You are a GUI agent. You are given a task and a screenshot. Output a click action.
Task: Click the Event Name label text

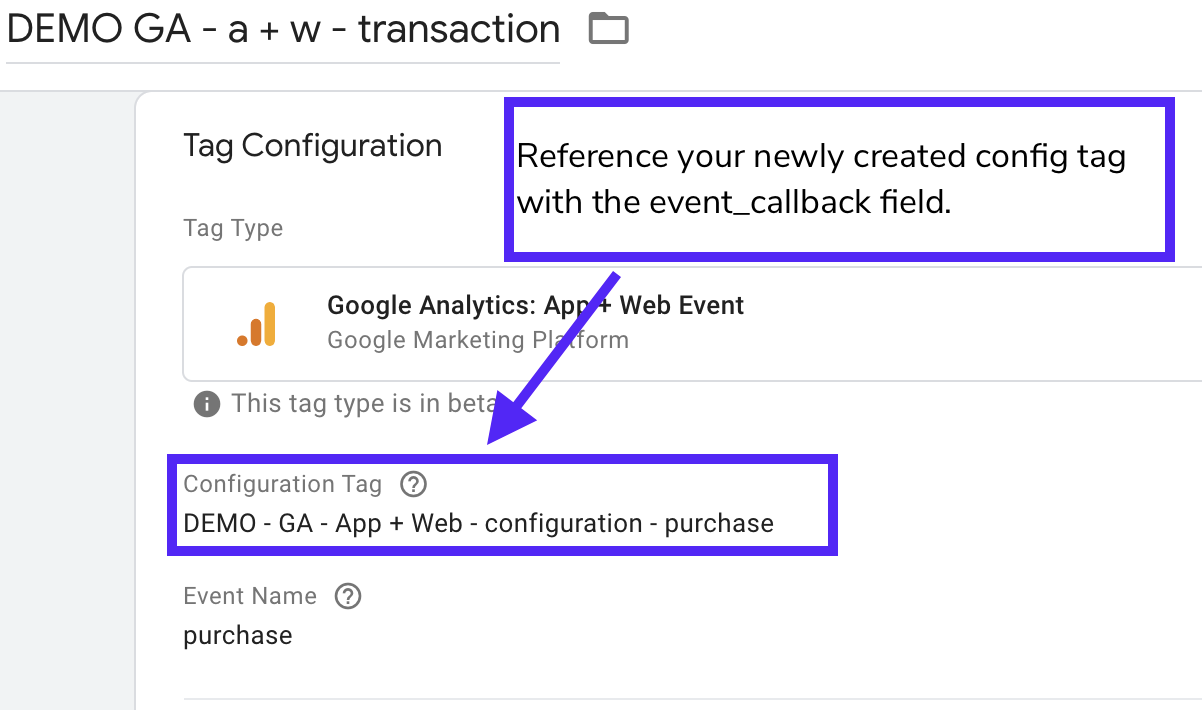(x=250, y=596)
